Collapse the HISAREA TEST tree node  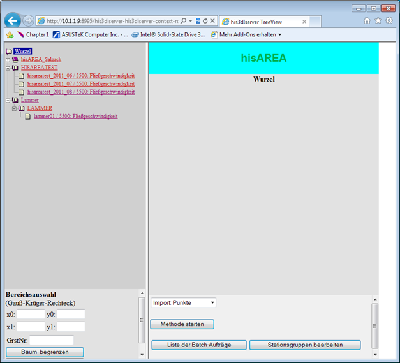(x=8, y=68)
